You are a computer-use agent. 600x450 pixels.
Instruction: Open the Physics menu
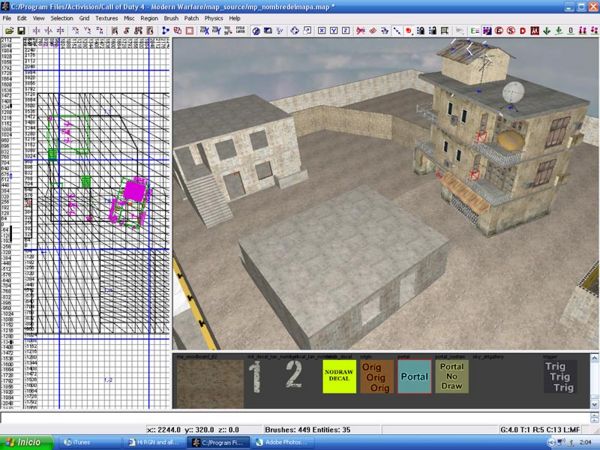(x=214, y=18)
